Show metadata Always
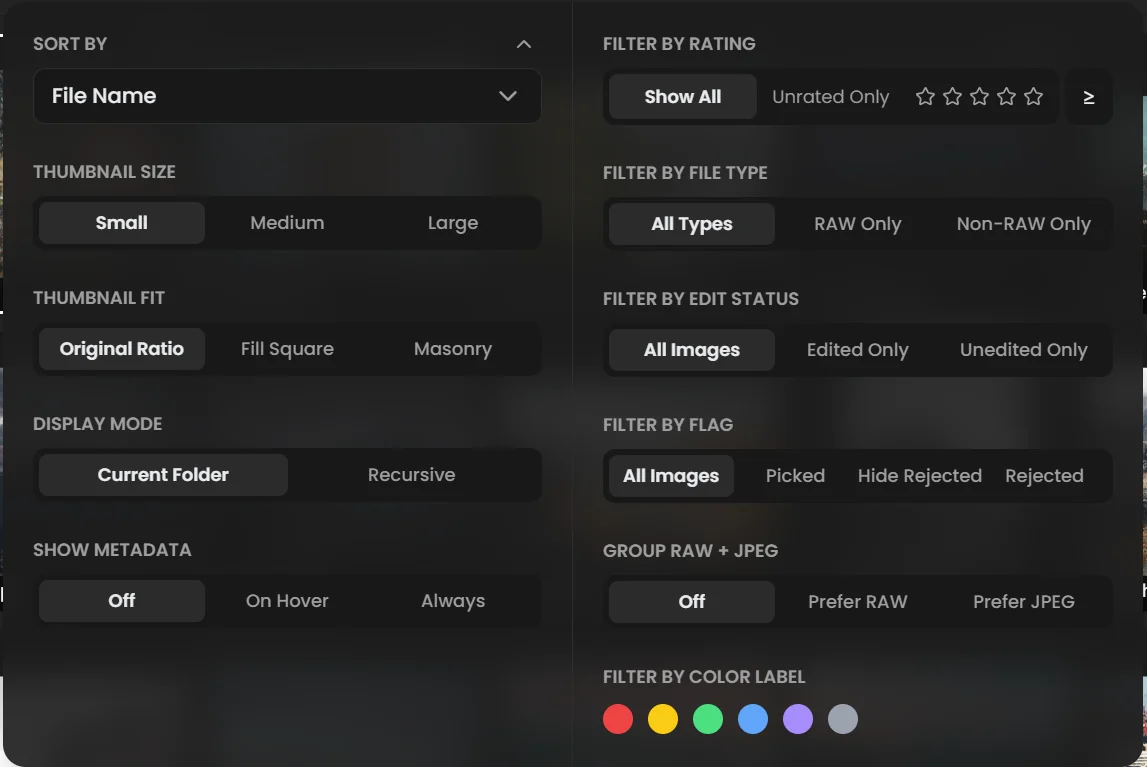The width and height of the screenshot is (1147, 767). pyautogui.click(x=453, y=600)
